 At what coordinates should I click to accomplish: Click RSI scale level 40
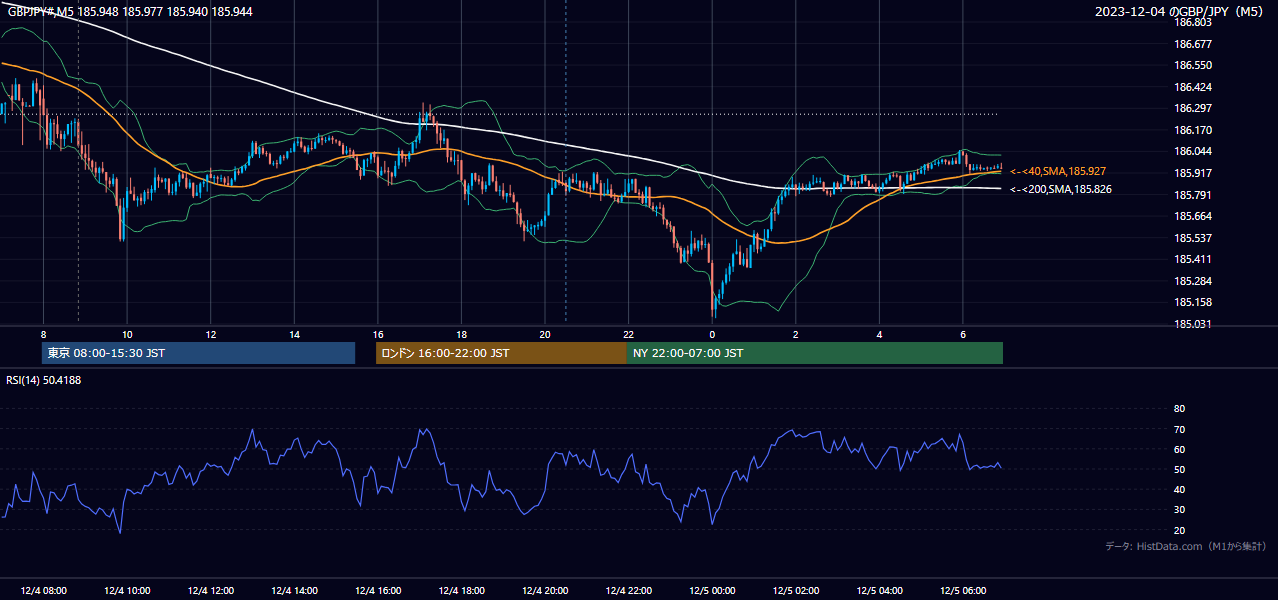[x=1179, y=490]
